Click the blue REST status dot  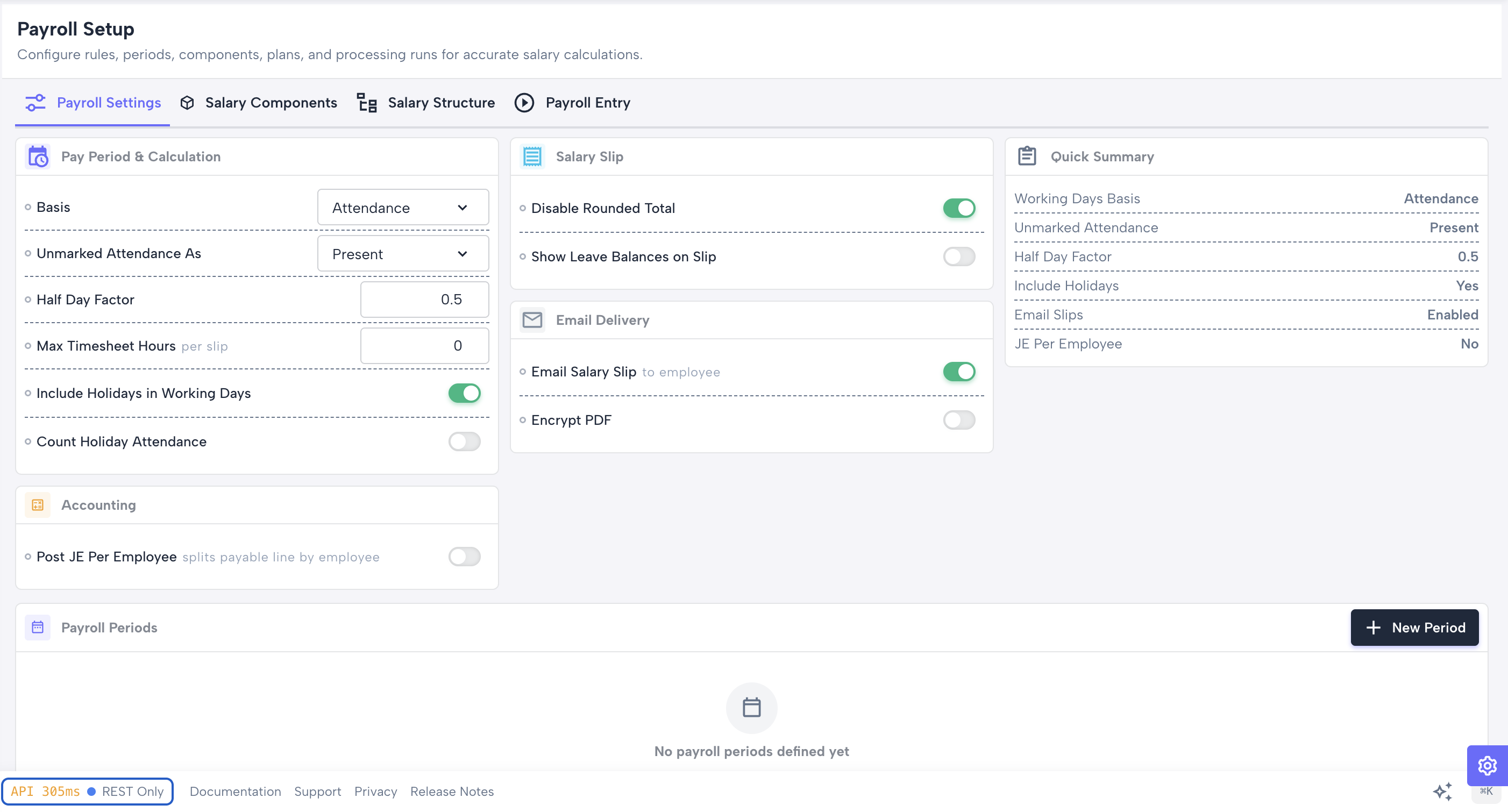tap(91, 791)
